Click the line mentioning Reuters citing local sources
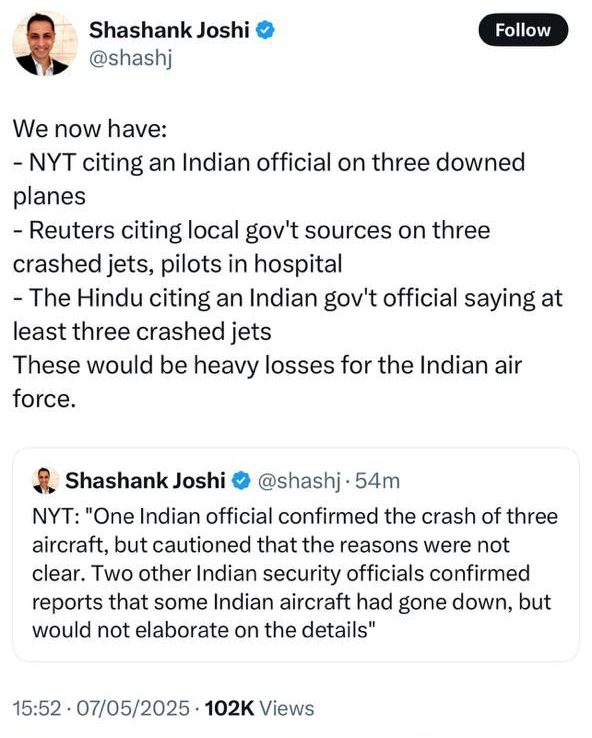 252,247
